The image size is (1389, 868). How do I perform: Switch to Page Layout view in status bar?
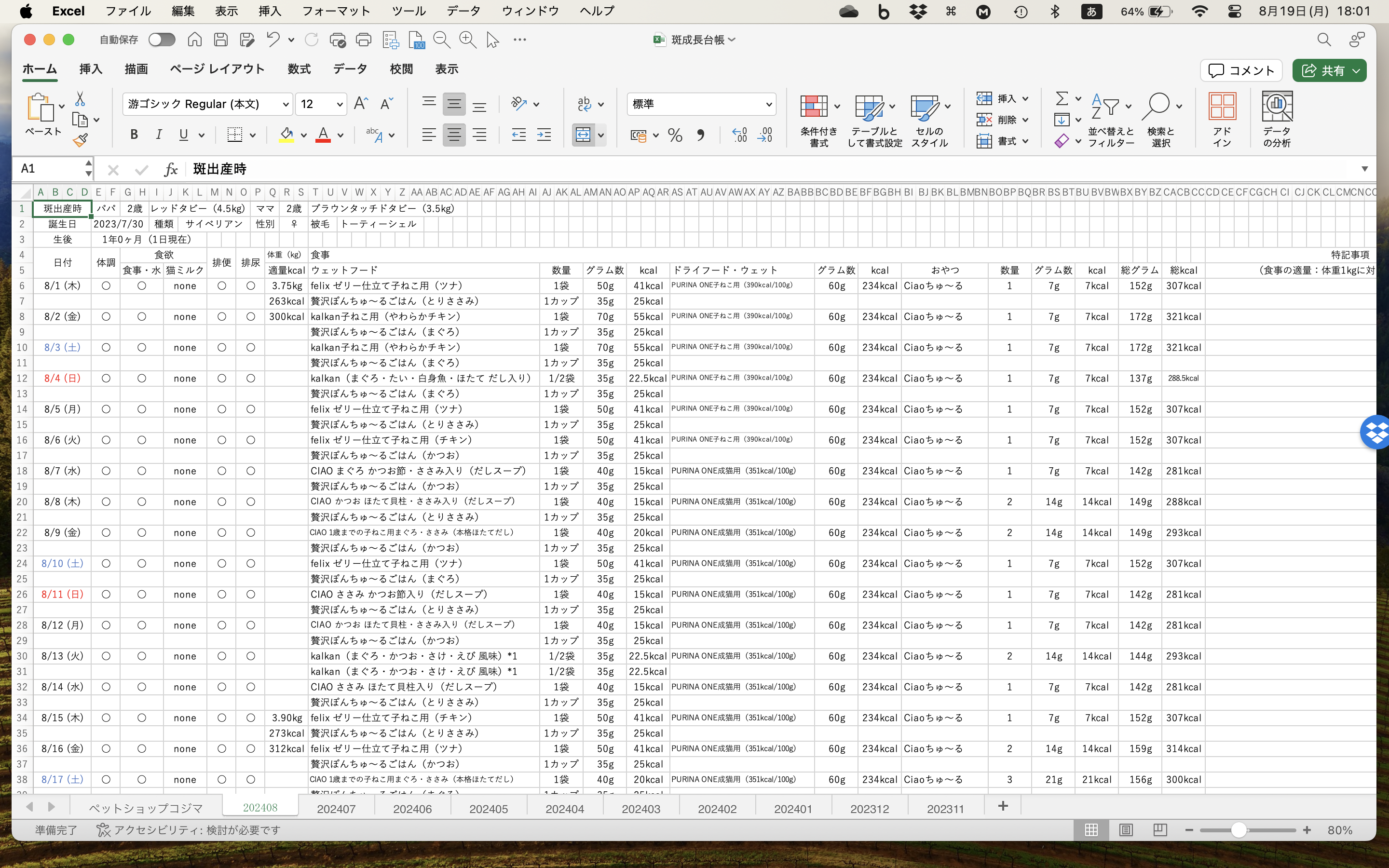tap(1126, 830)
